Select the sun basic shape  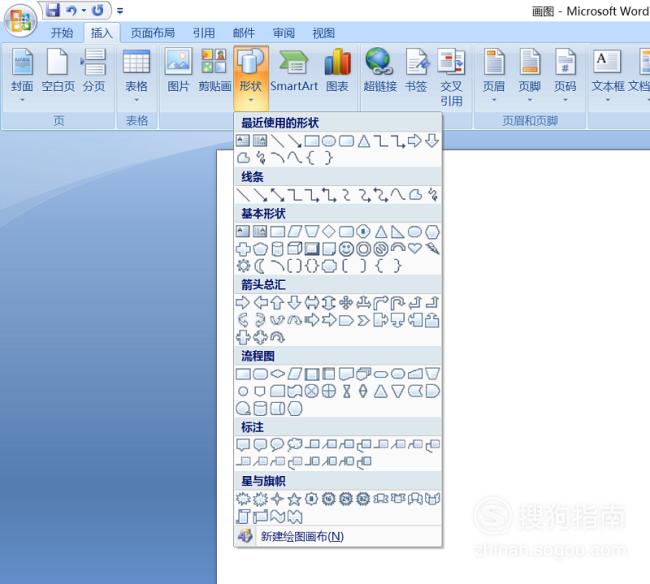[x=243, y=266]
